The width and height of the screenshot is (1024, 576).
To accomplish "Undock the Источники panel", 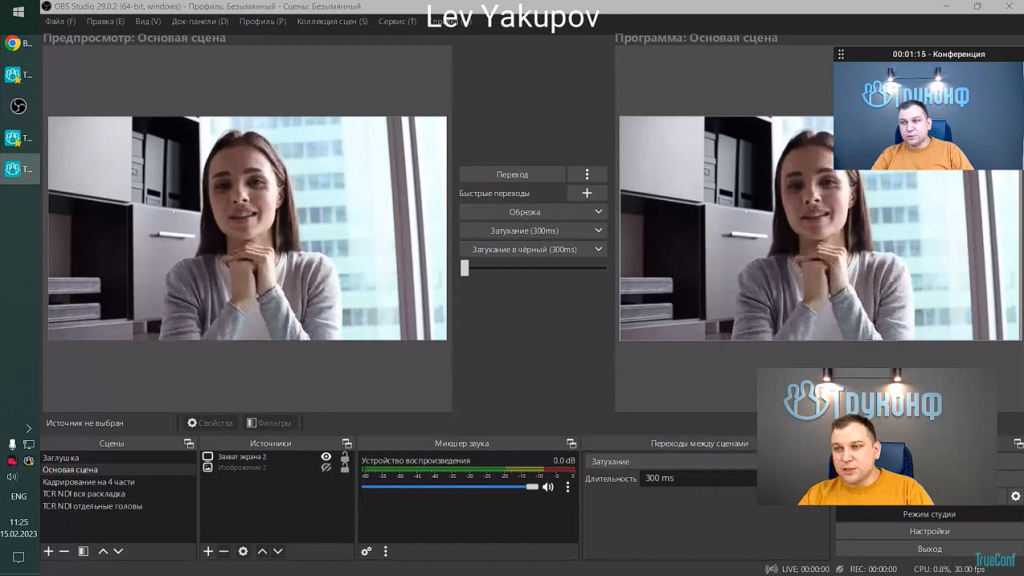I will [x=347, y=443].
